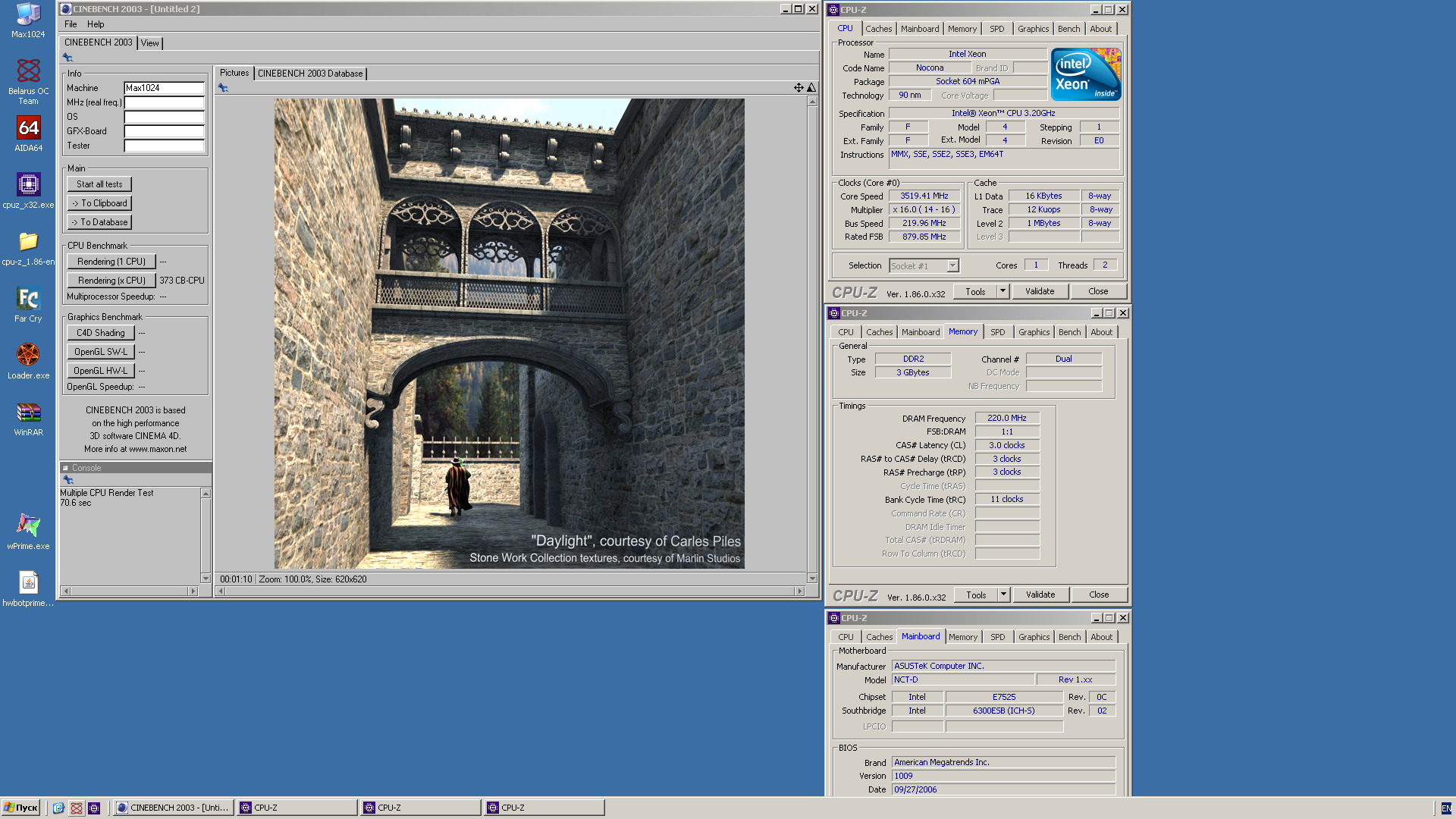The height and width of the screenshot is (819, 1456).
Task: Click the picture's vertical scrollbar down arrow
Action: tap(812, 578)
